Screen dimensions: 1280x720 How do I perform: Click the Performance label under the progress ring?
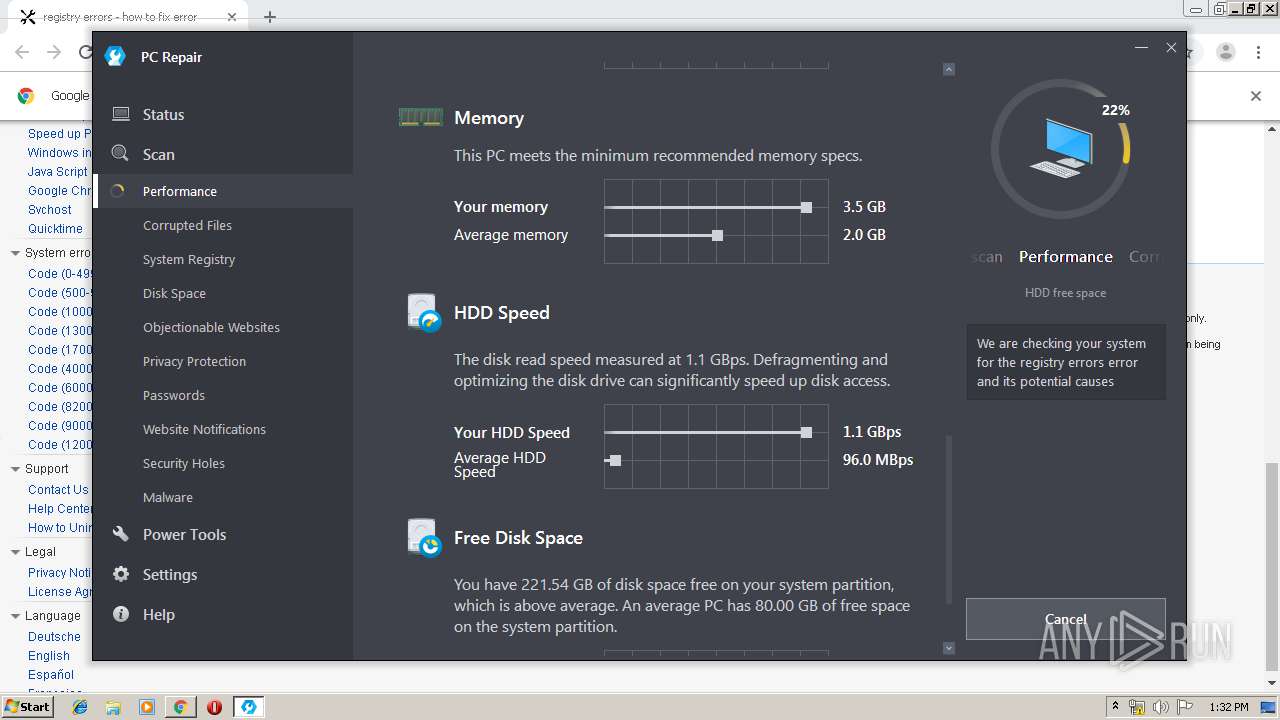point(1066,256)
